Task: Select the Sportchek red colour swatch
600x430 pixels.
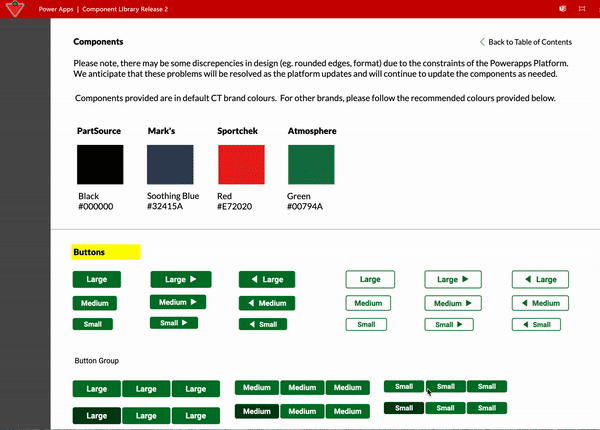Action: coord(241,165)
